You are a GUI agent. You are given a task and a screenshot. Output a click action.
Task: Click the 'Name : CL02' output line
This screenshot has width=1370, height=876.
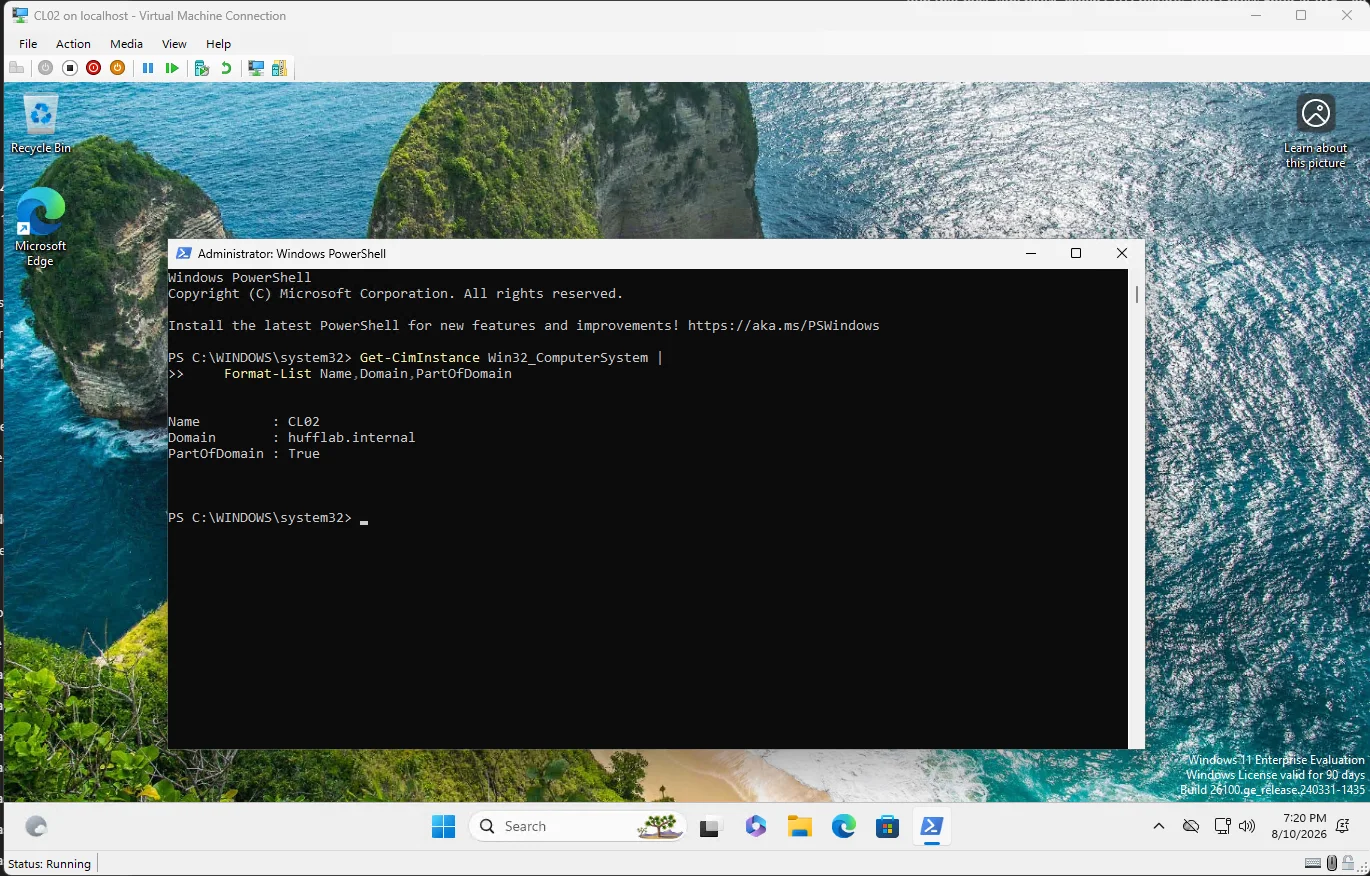244,422
